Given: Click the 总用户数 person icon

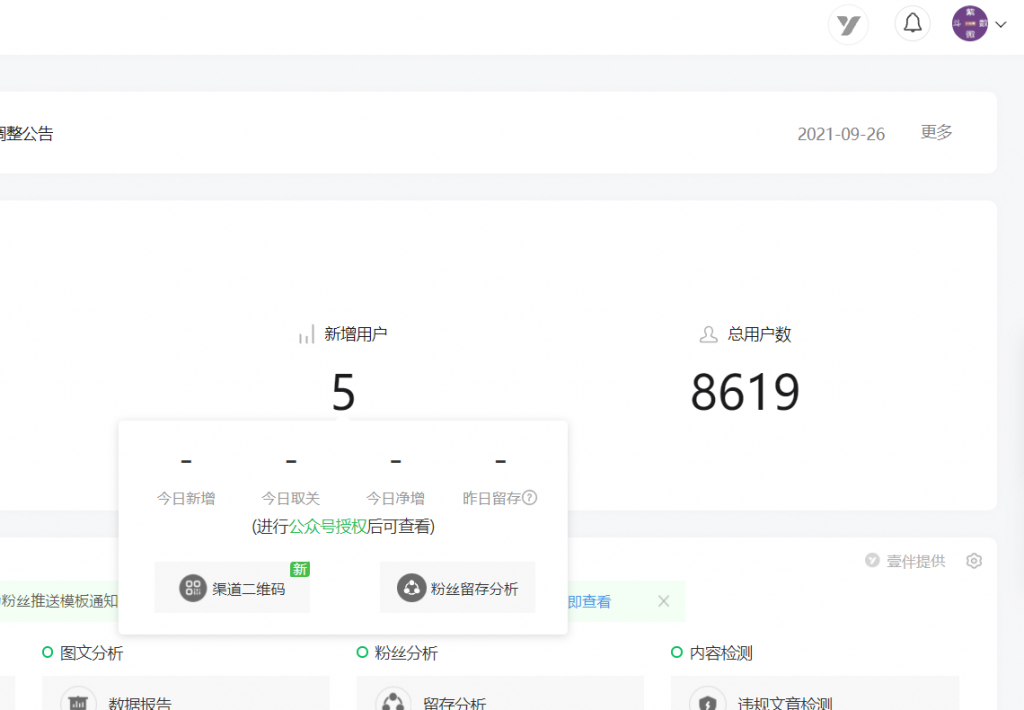Looking at the screenshot, I should pos(708,335).
